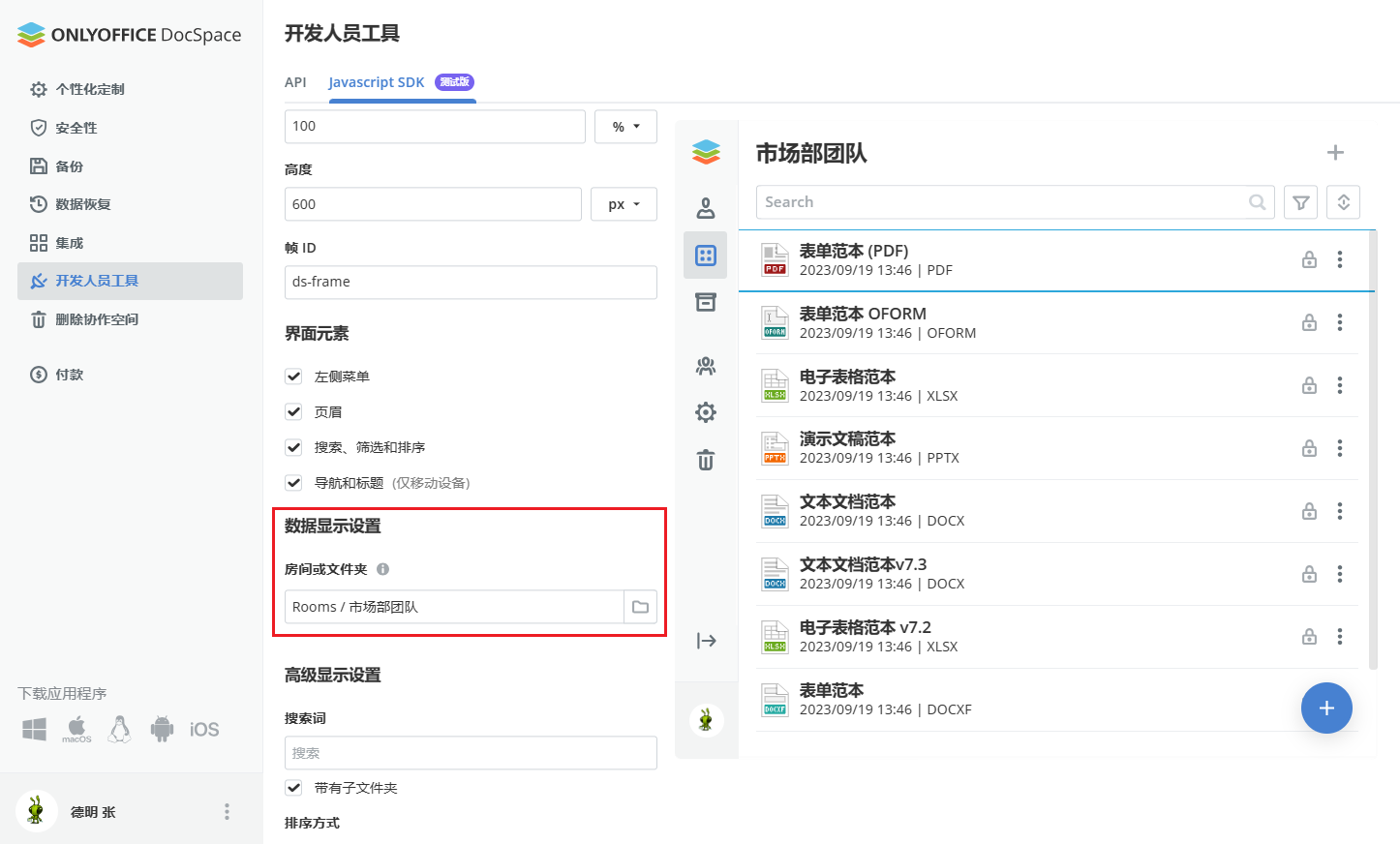1400x844 pixels.
Task: Open the width unit % dropdown
Action: click(x=625, y=127)
